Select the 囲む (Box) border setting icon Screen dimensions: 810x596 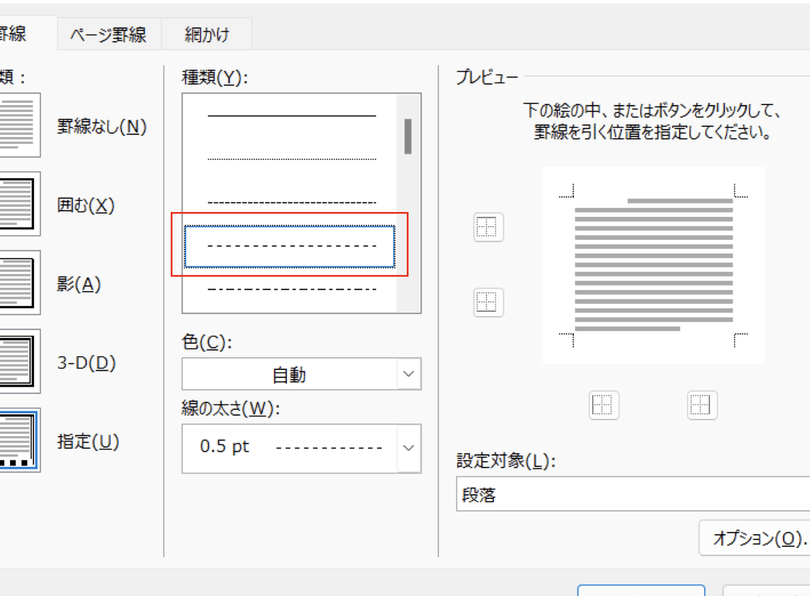tap(20, 204)
